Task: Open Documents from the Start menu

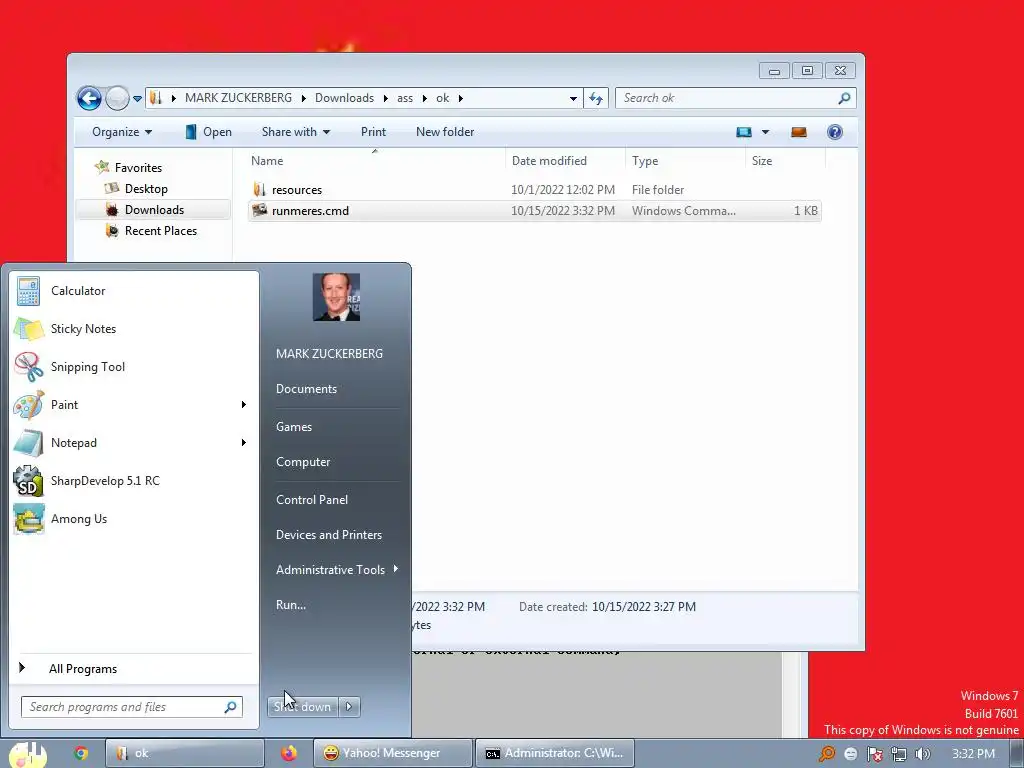Action: [x=306, y=389]
